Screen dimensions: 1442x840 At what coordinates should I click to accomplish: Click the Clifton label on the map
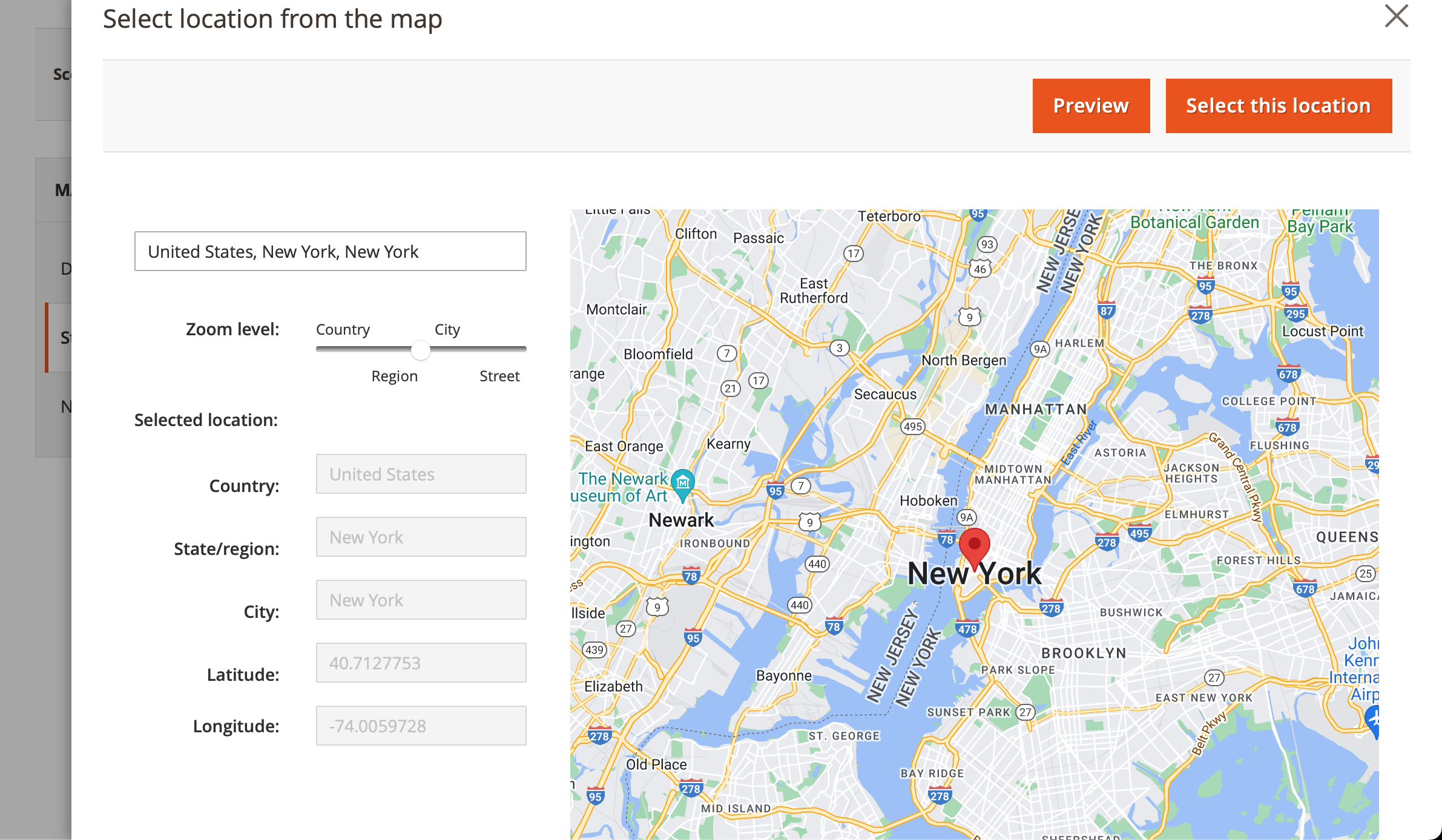[696, 234]
